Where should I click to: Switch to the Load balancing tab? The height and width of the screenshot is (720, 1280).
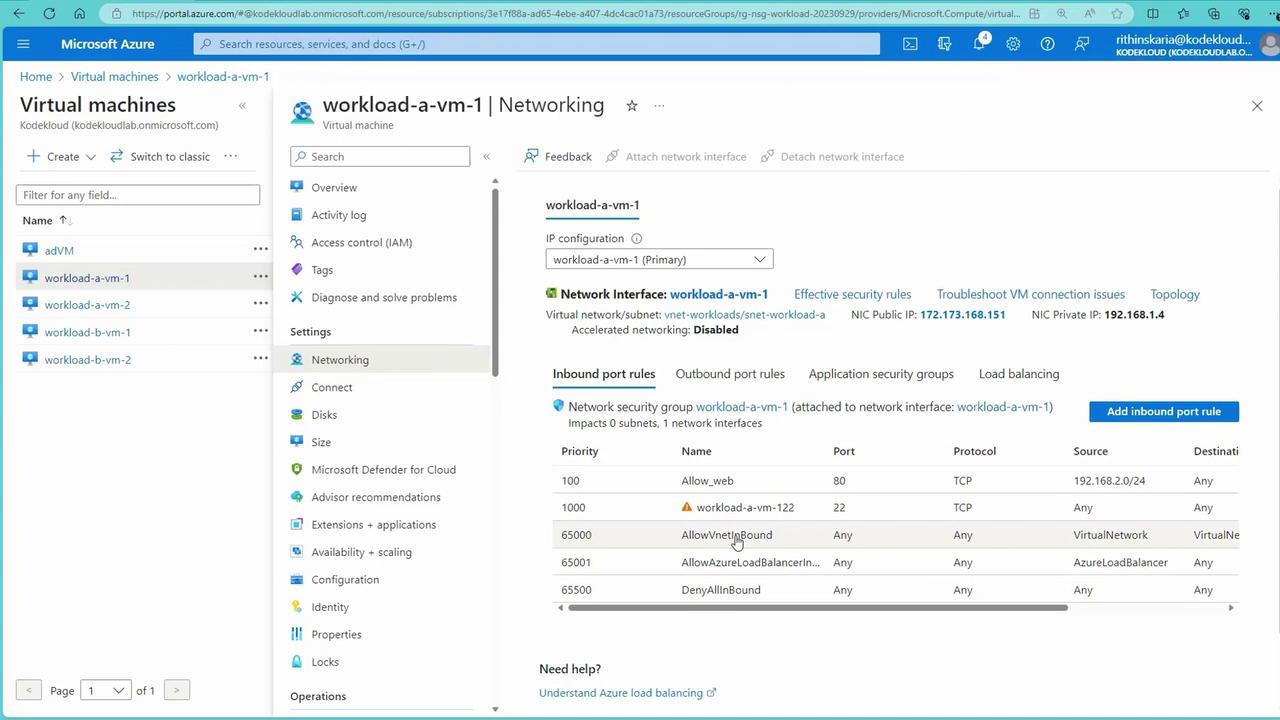1019,374
